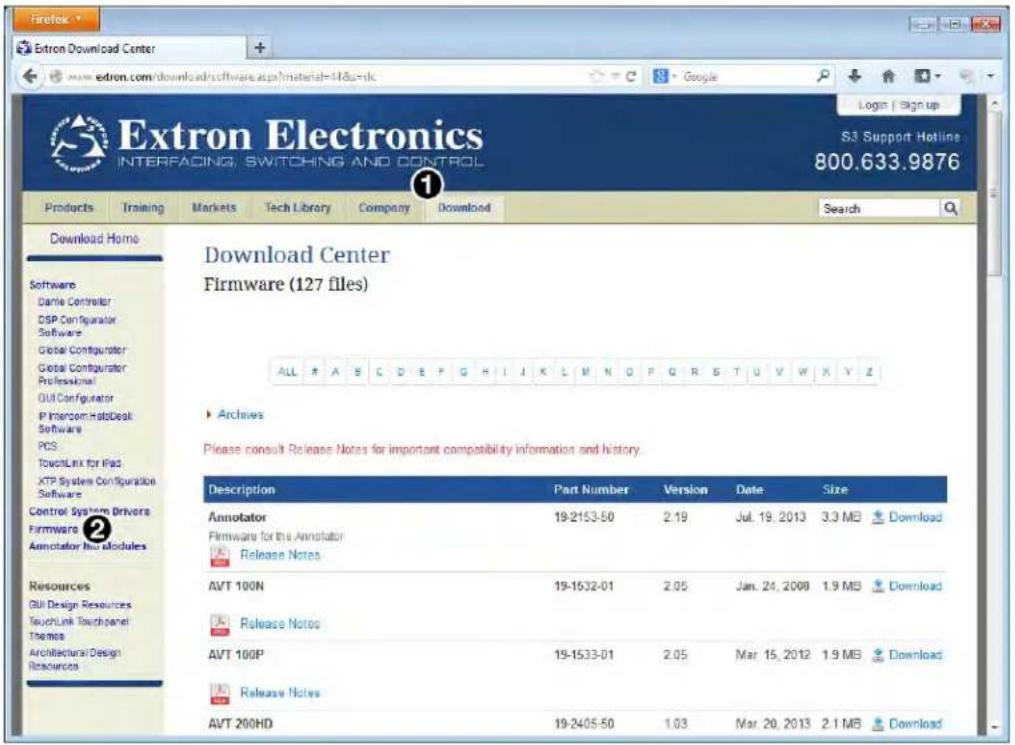Click the AVT 100P download icon
The image size is (1015, 745).
pos(878,654)
